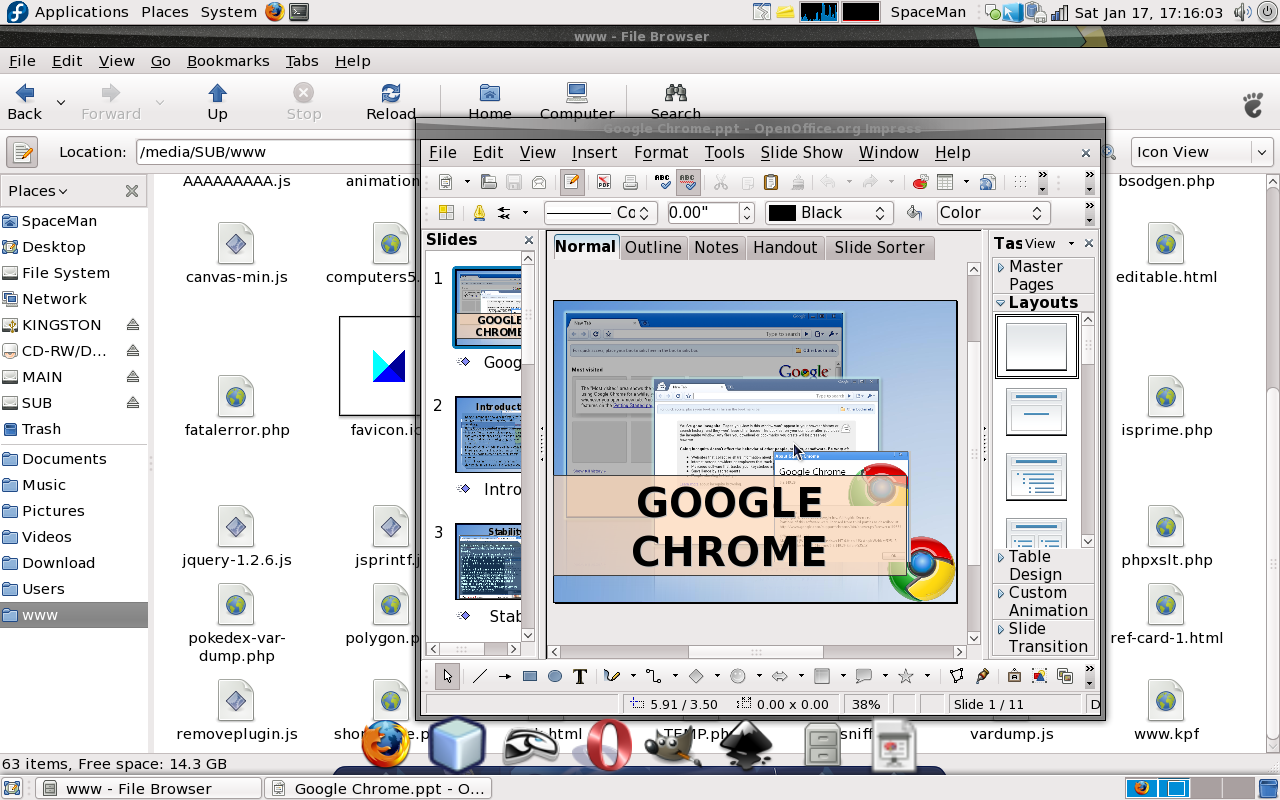Open the Format menu in Impress
1280x800 pixels.
pyautogui.click(x=661, y=152)
